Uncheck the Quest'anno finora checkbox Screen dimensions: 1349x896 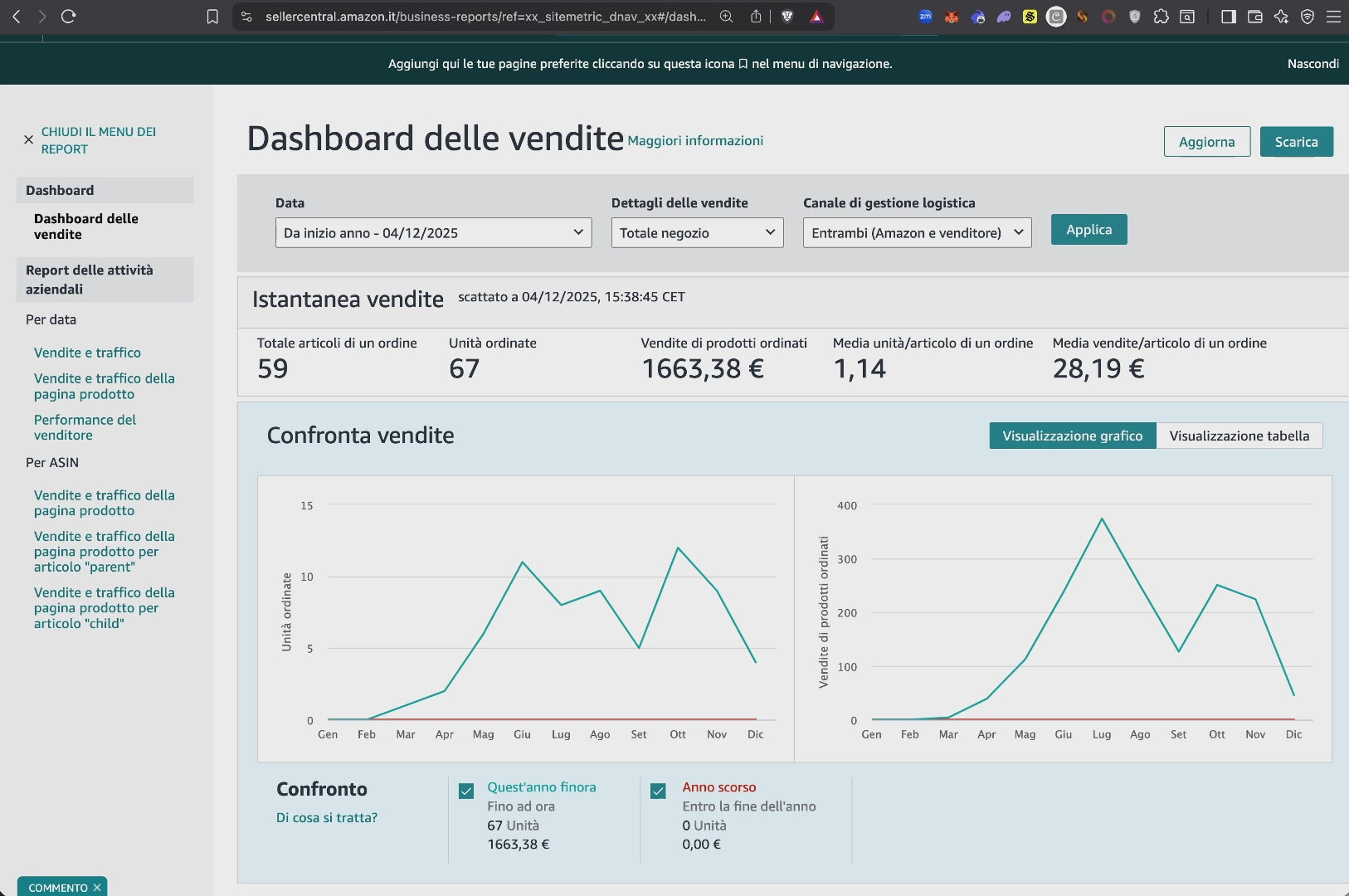(x=466, y=791)
